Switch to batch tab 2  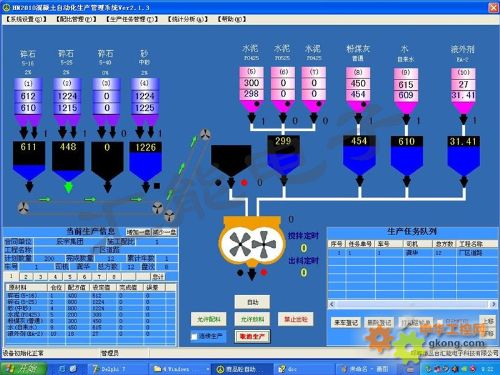pyautogui.click(x=26, y=277)
